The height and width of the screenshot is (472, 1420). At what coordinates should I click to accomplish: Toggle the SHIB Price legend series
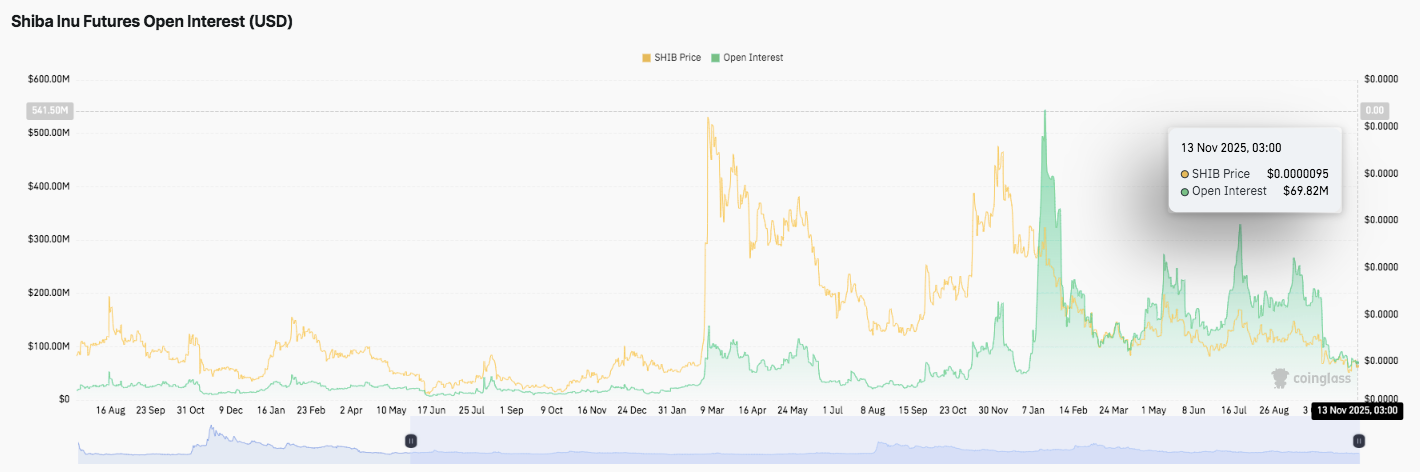[677, 58]
